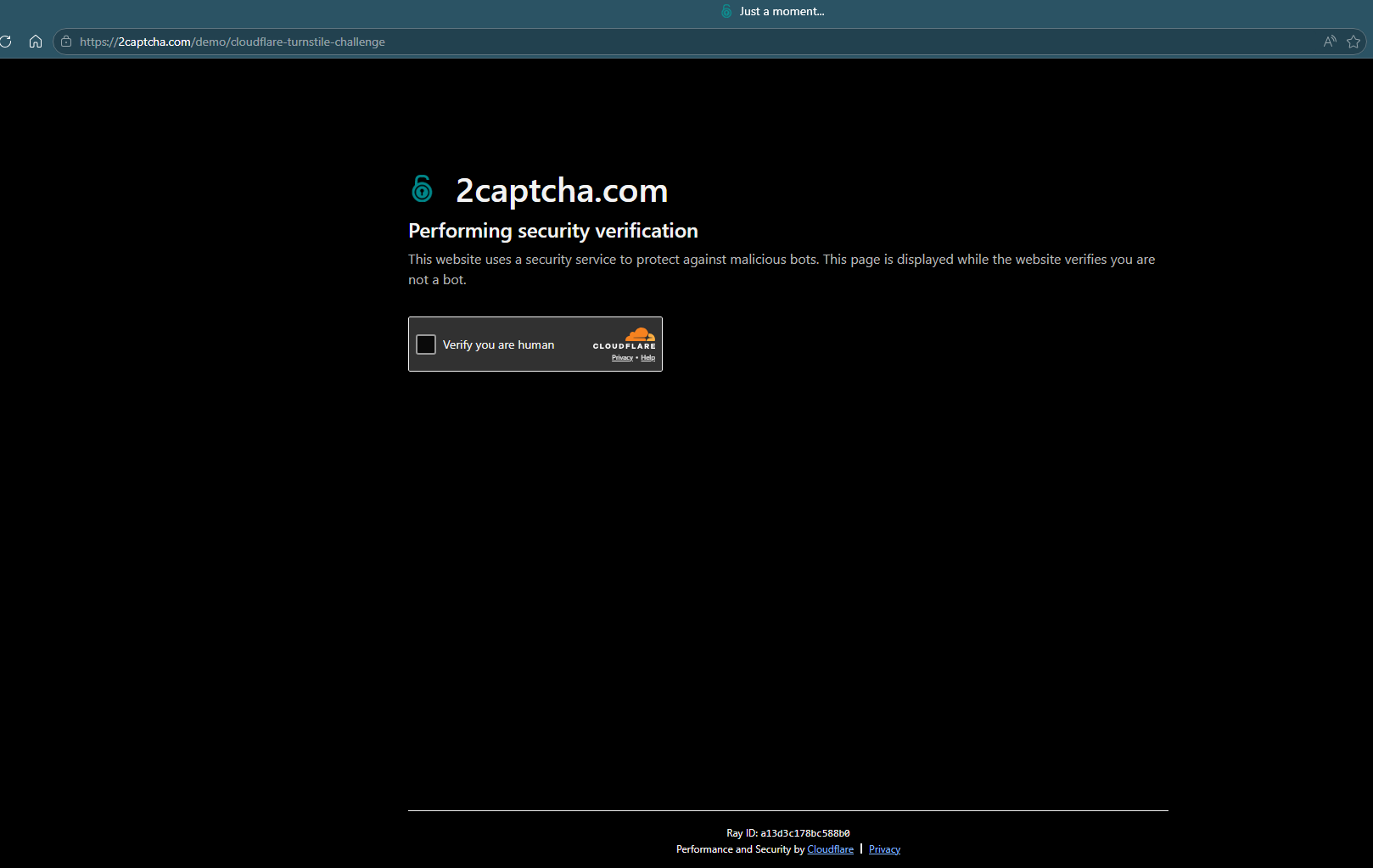
Task: Open the read aloud icon
Action: point(1330,42)
